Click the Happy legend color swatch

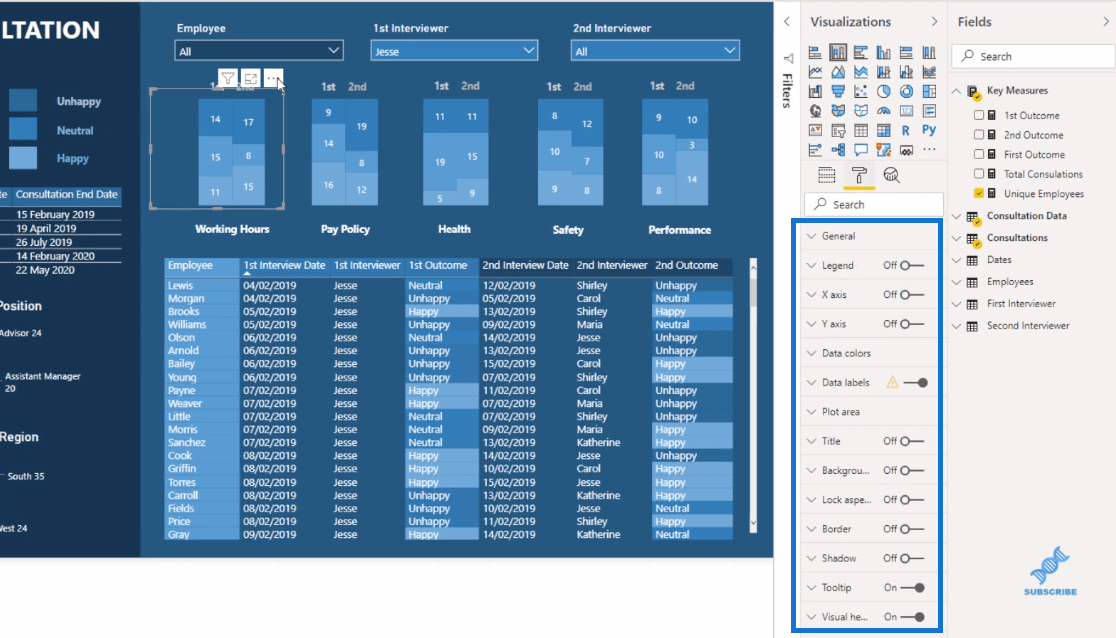click(x=23, y=157)
